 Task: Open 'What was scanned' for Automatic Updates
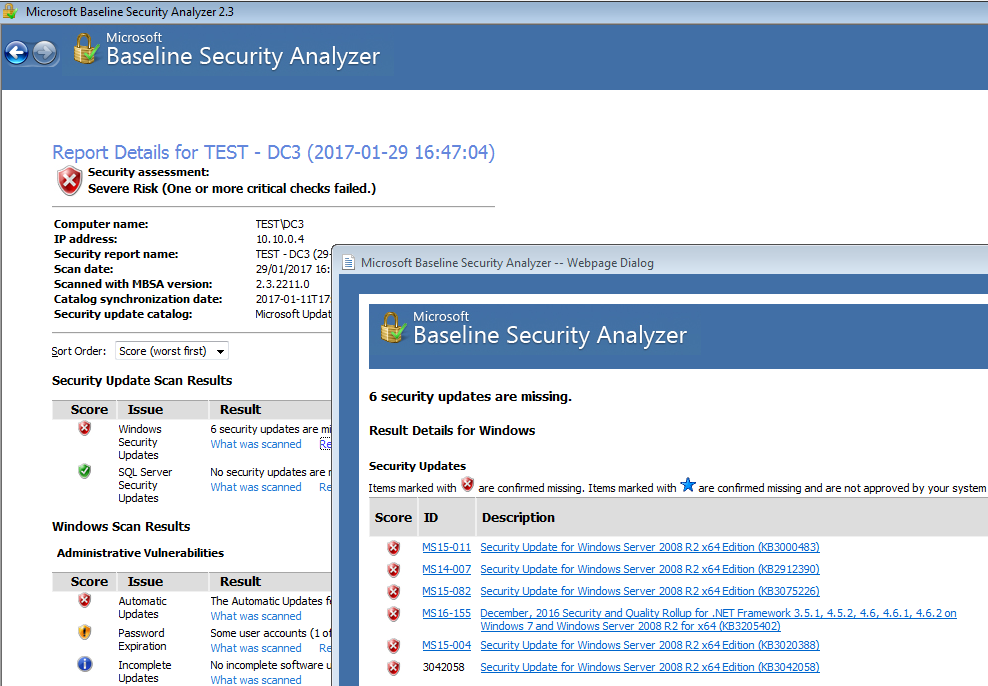click(256, 616)
